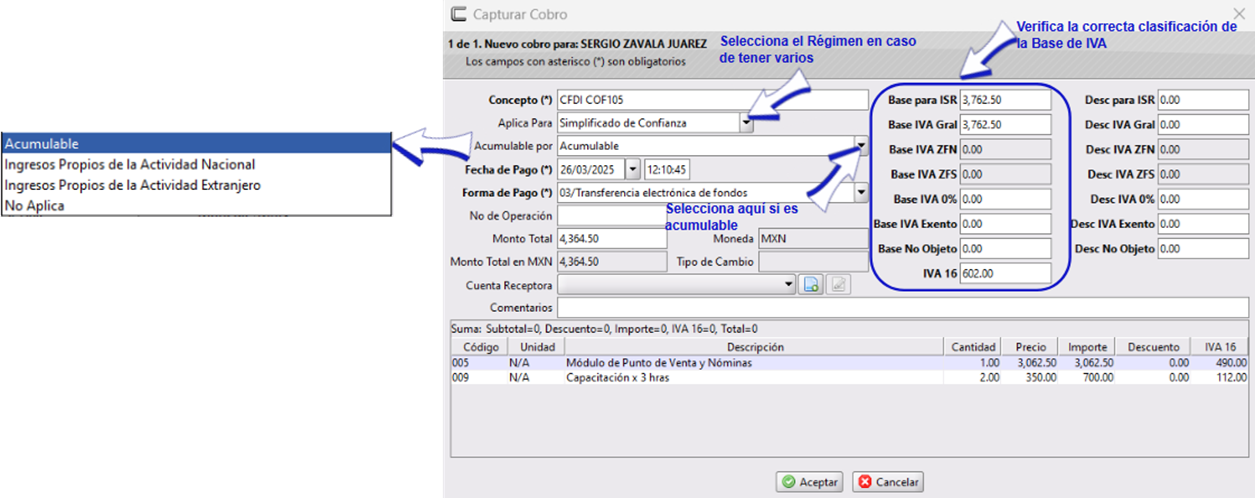The image size is (1255, 498).
Task: Click the Monto Total field
Action: [612, 239]
